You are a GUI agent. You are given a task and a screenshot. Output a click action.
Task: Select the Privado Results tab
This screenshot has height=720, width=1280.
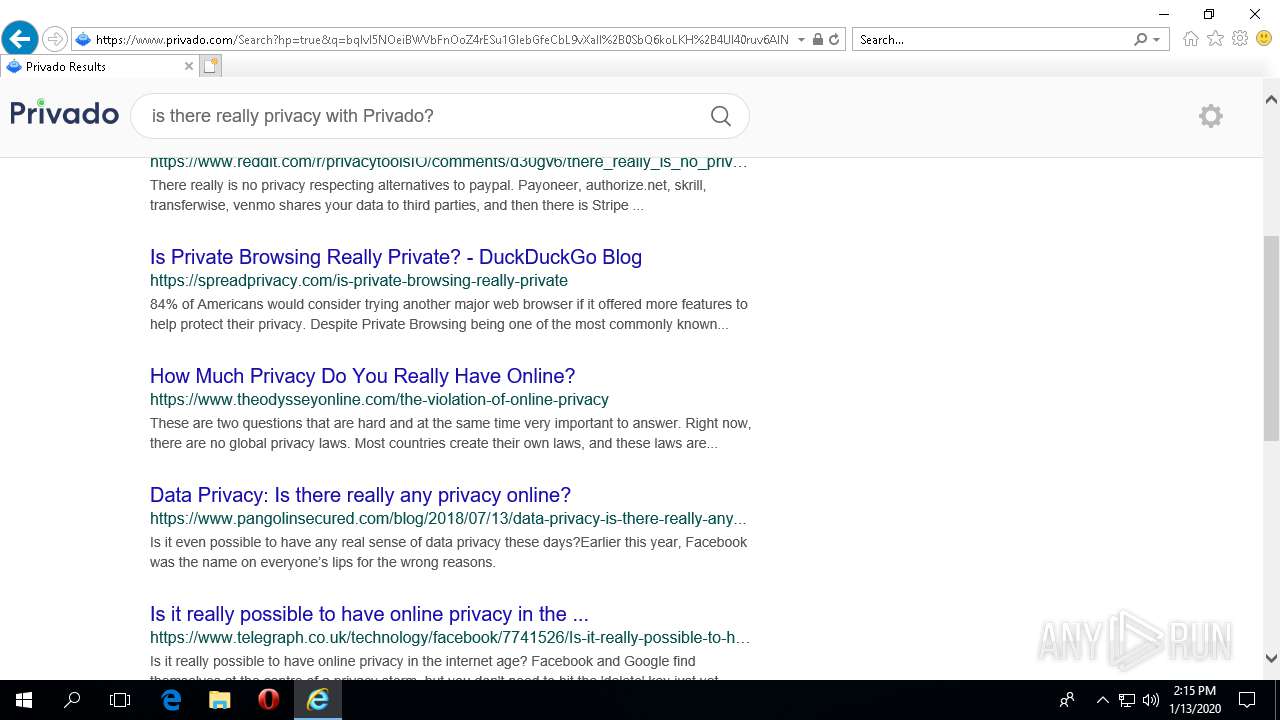(100, 66)
